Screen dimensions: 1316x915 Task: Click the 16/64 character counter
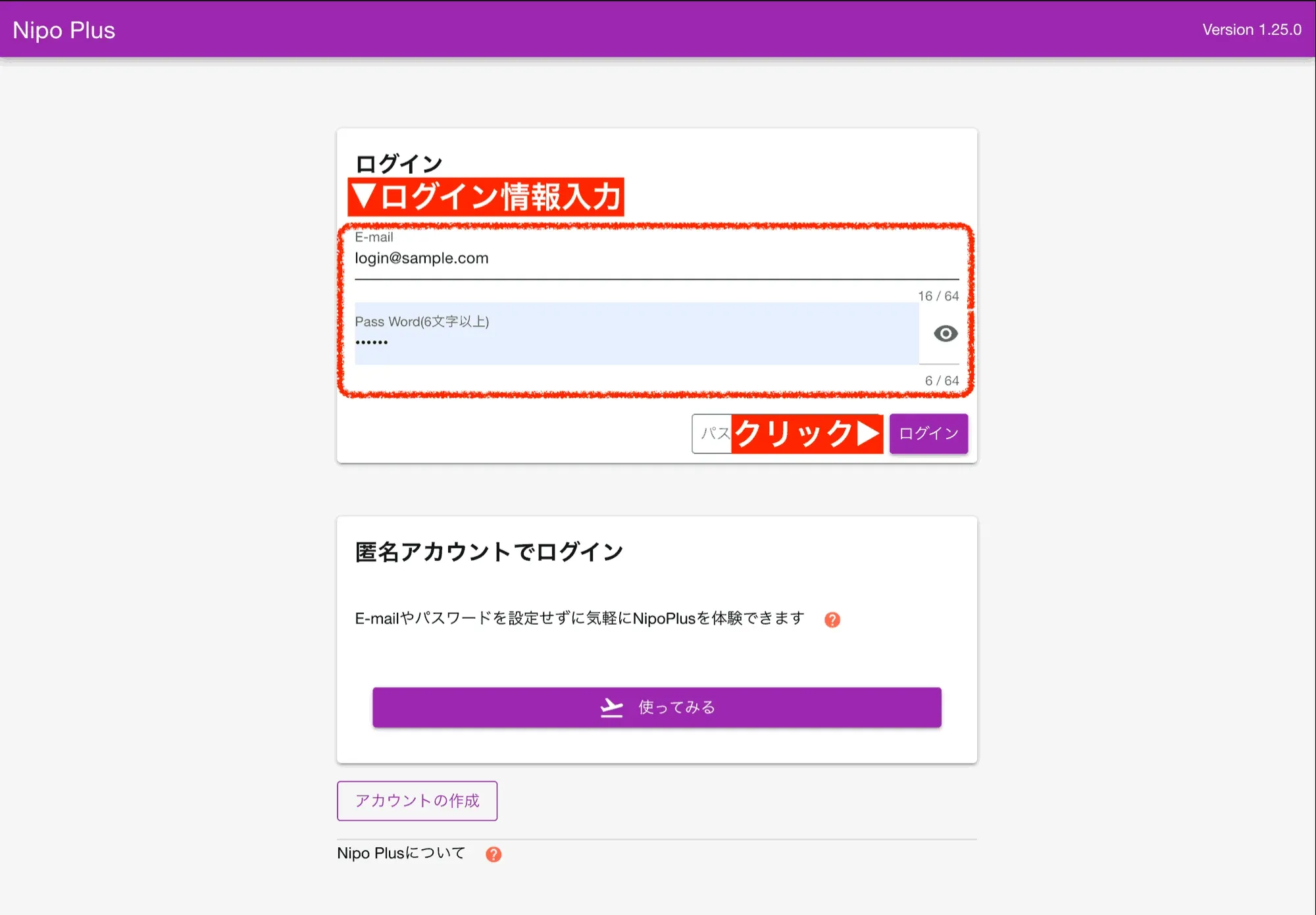[937, 296]
